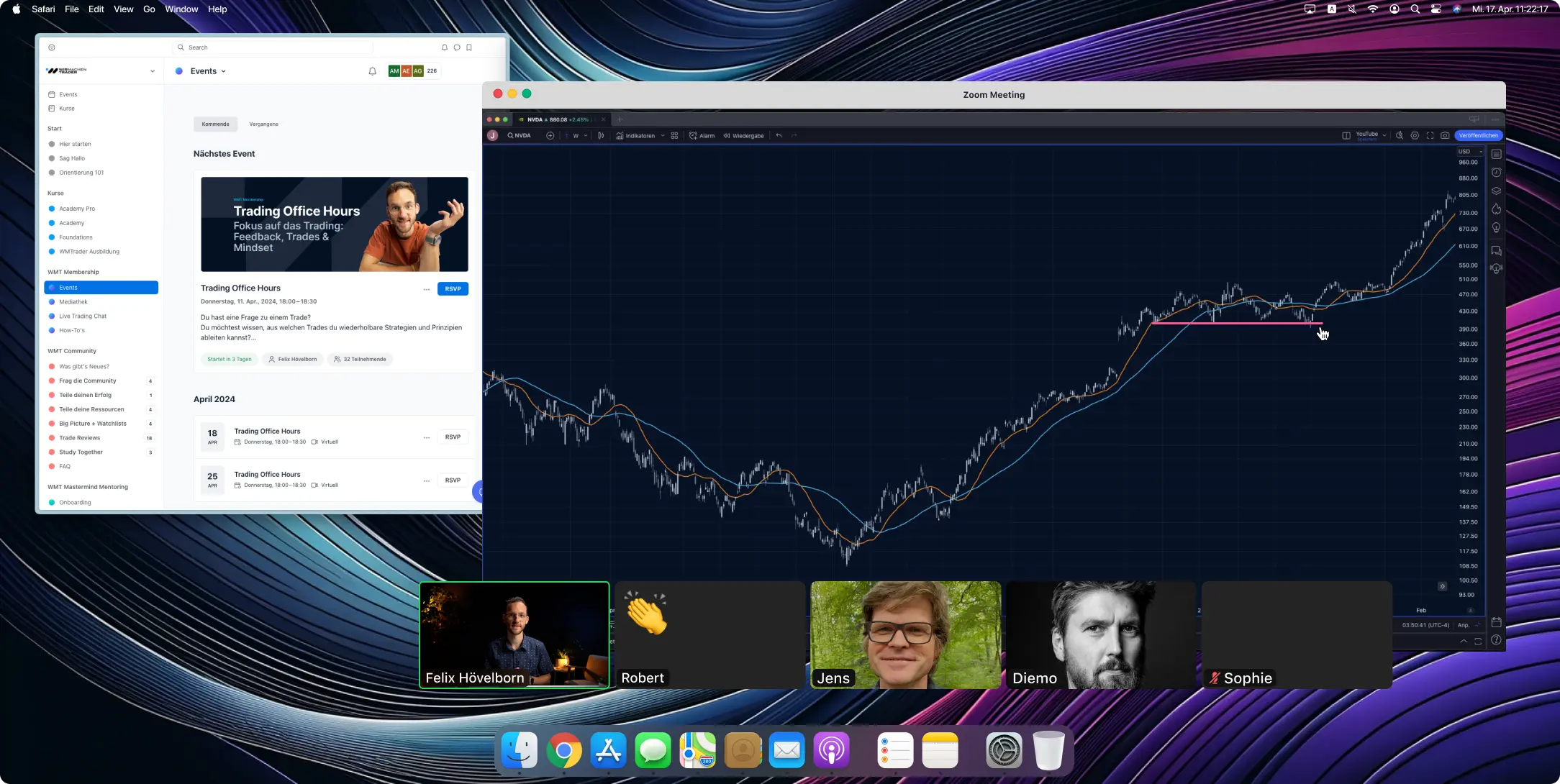
Task: Select the Kommende events tab
Action: 215,124
